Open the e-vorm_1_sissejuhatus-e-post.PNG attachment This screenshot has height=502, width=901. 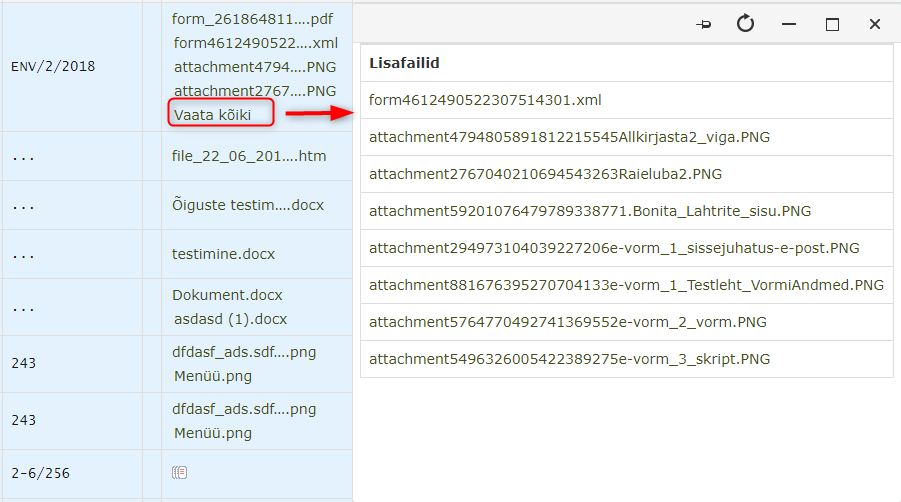614,248
